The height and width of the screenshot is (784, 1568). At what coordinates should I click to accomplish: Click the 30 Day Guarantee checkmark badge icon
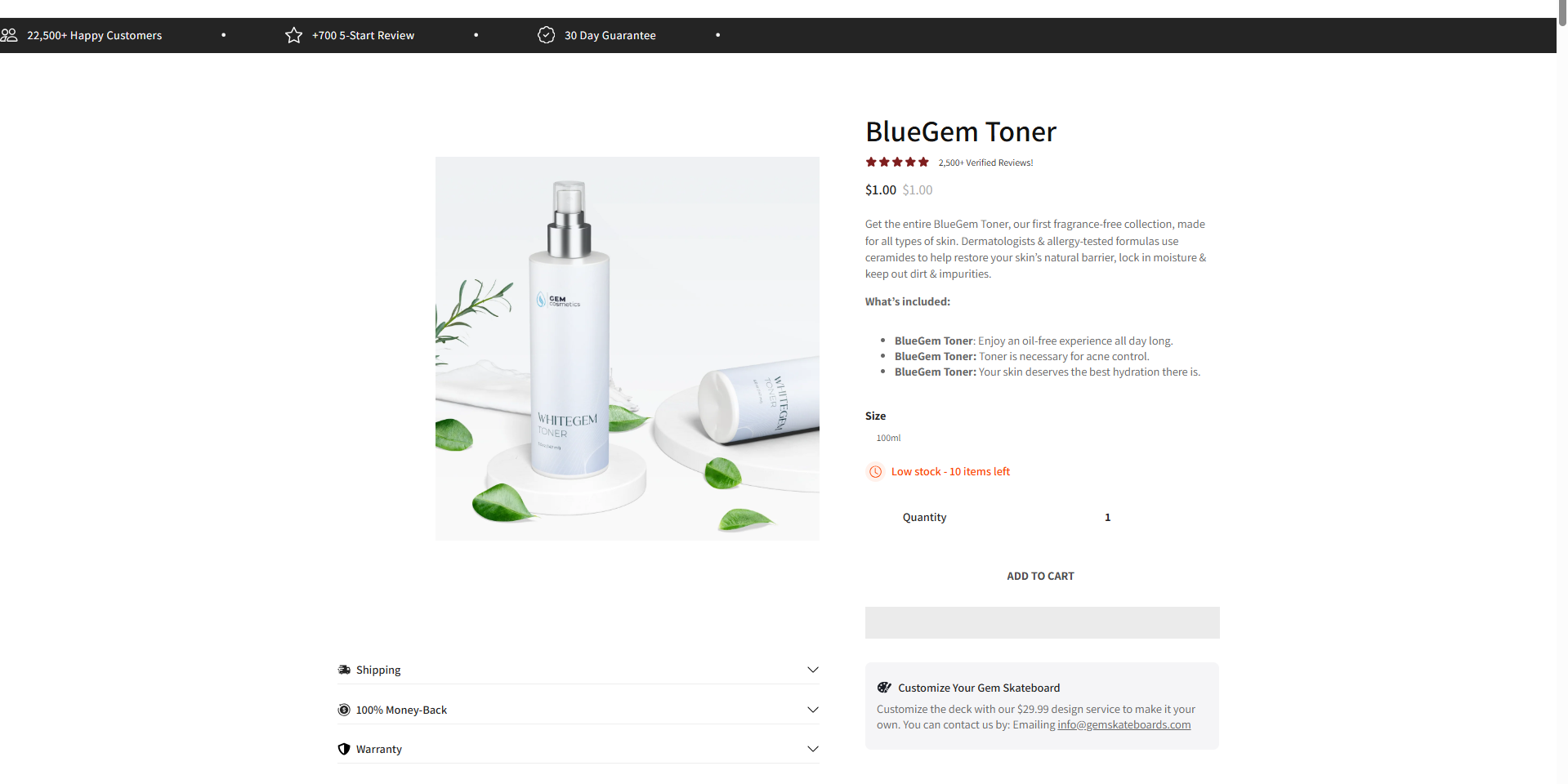(546, 35)
